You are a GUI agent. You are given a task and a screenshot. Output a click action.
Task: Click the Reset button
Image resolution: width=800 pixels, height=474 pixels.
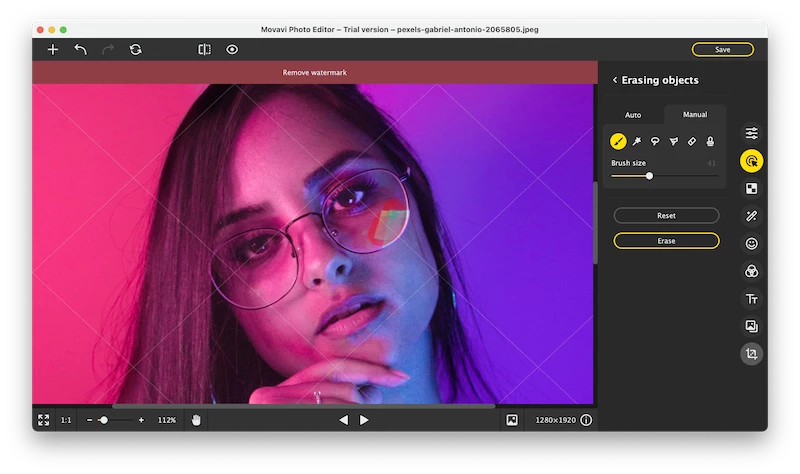[x=666, y=216]
